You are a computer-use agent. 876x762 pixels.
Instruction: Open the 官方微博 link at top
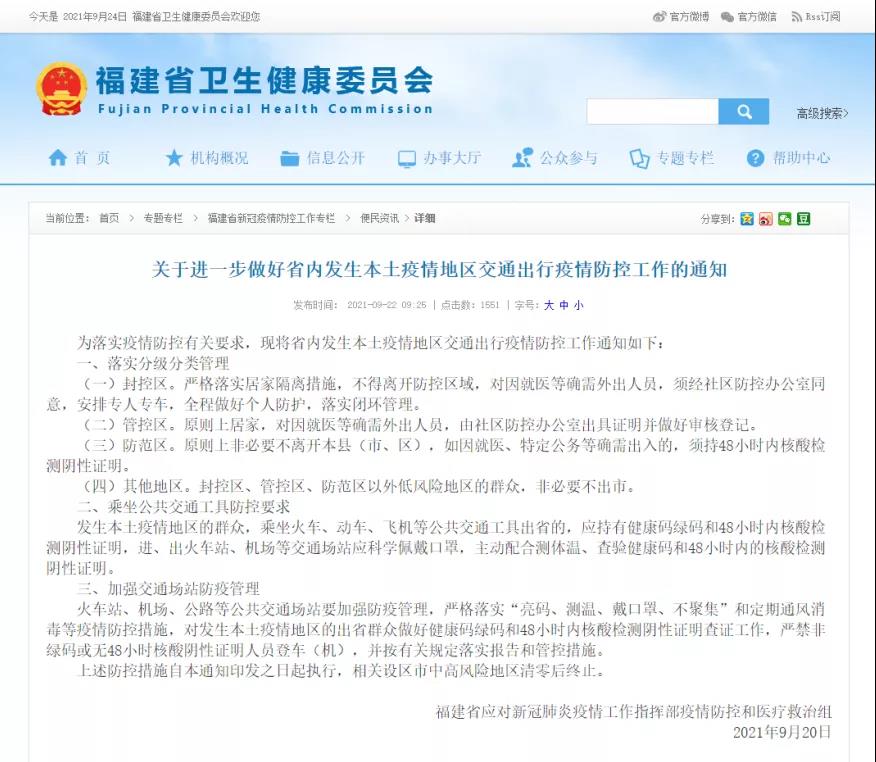[681, 17]
